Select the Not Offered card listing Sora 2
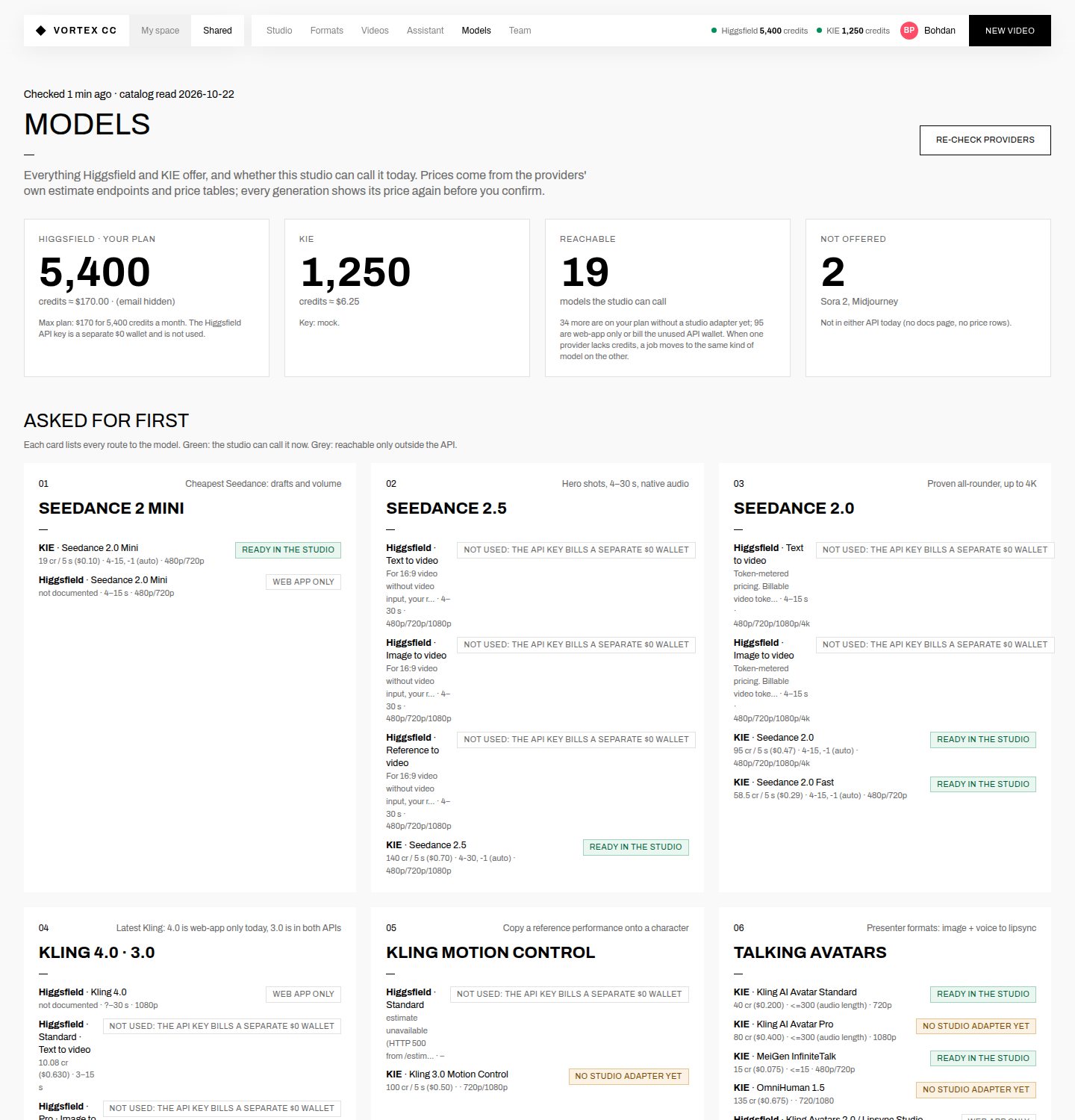 pyautogui.click(x=928, y=298)
